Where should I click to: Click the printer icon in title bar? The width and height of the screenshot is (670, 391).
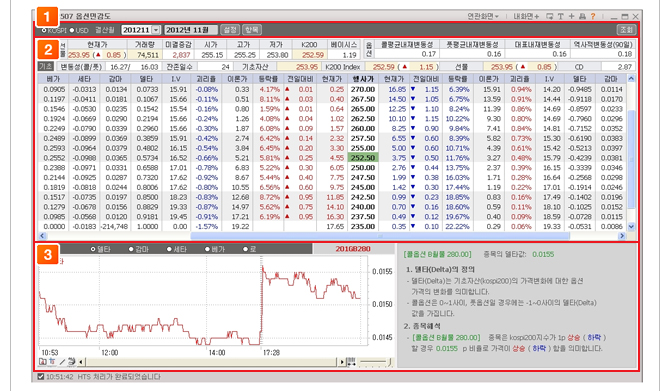582,16
